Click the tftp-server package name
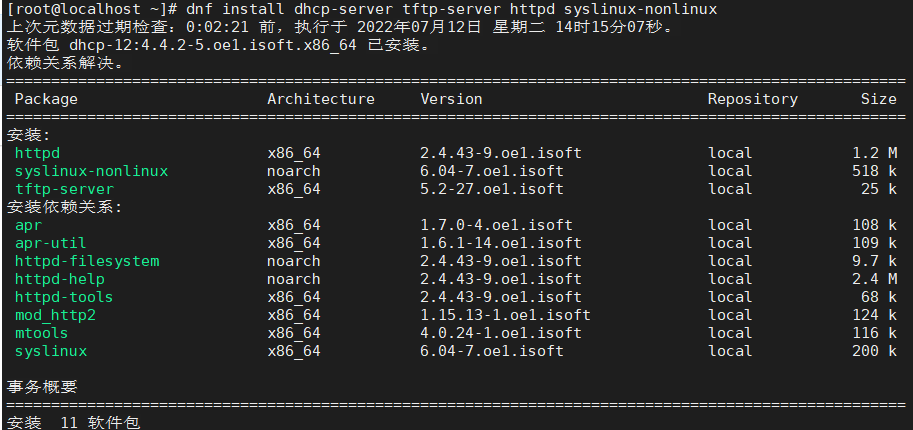Image resolution: width=913 pixels, height=430 pixels. pyautogui.click(x=64, y=189)
